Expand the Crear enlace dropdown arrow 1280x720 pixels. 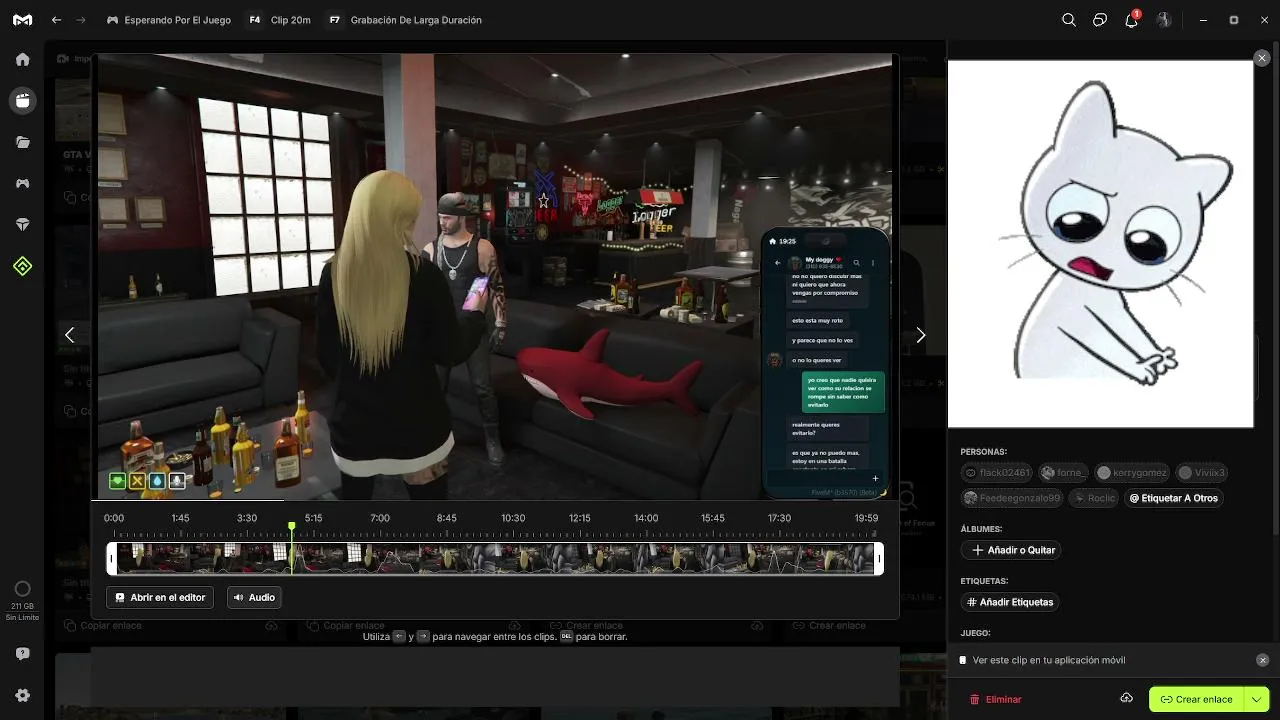point(1257,699)
